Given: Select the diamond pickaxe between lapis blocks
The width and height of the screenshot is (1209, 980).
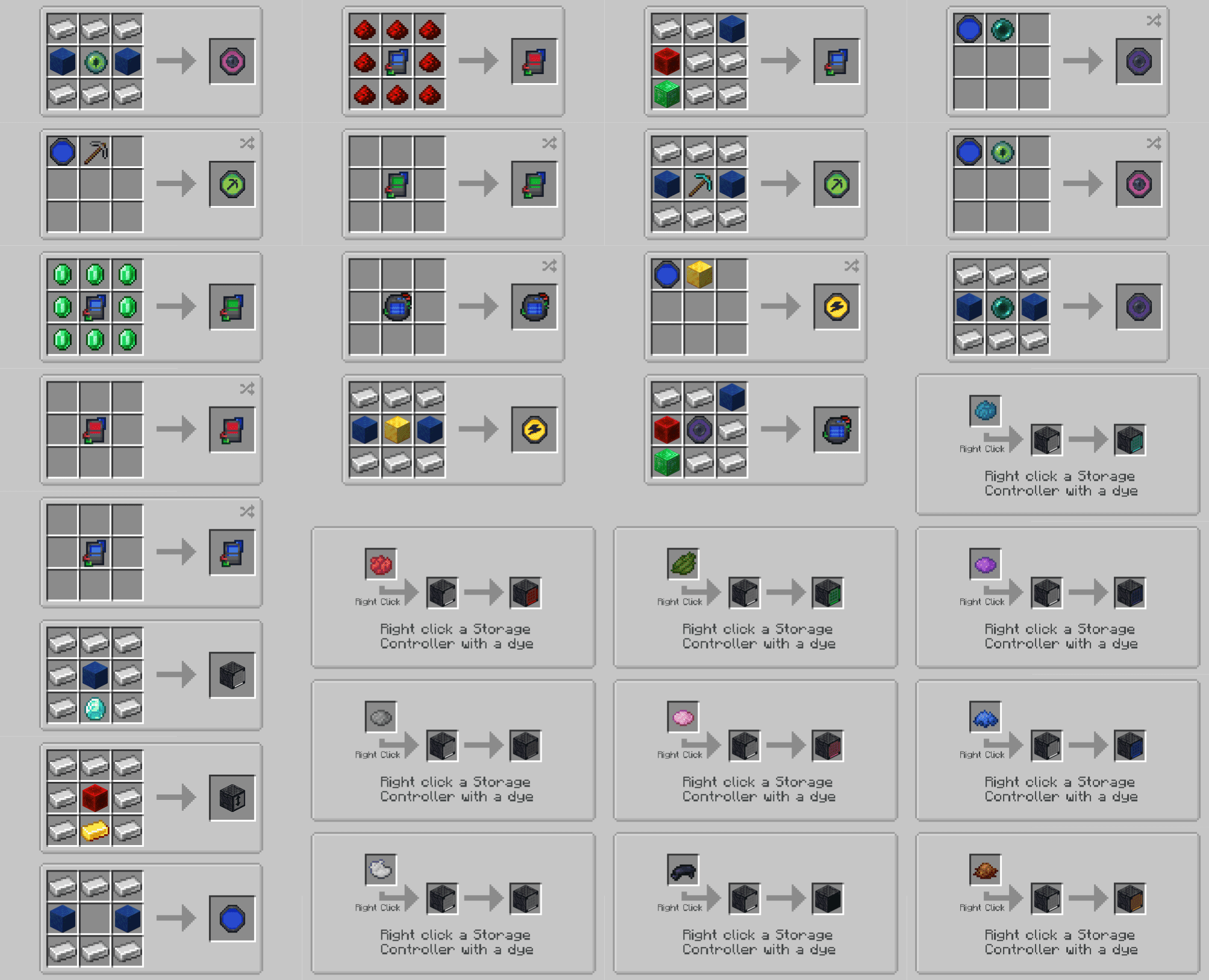Looking at the screenshot, I should pyautogui.click(x=699, y=184).
